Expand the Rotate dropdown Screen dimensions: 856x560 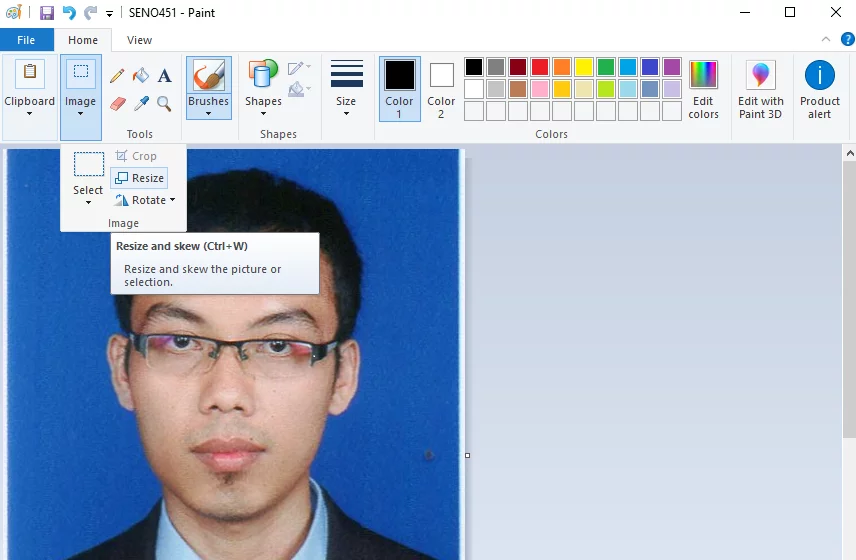coord(146,200)
